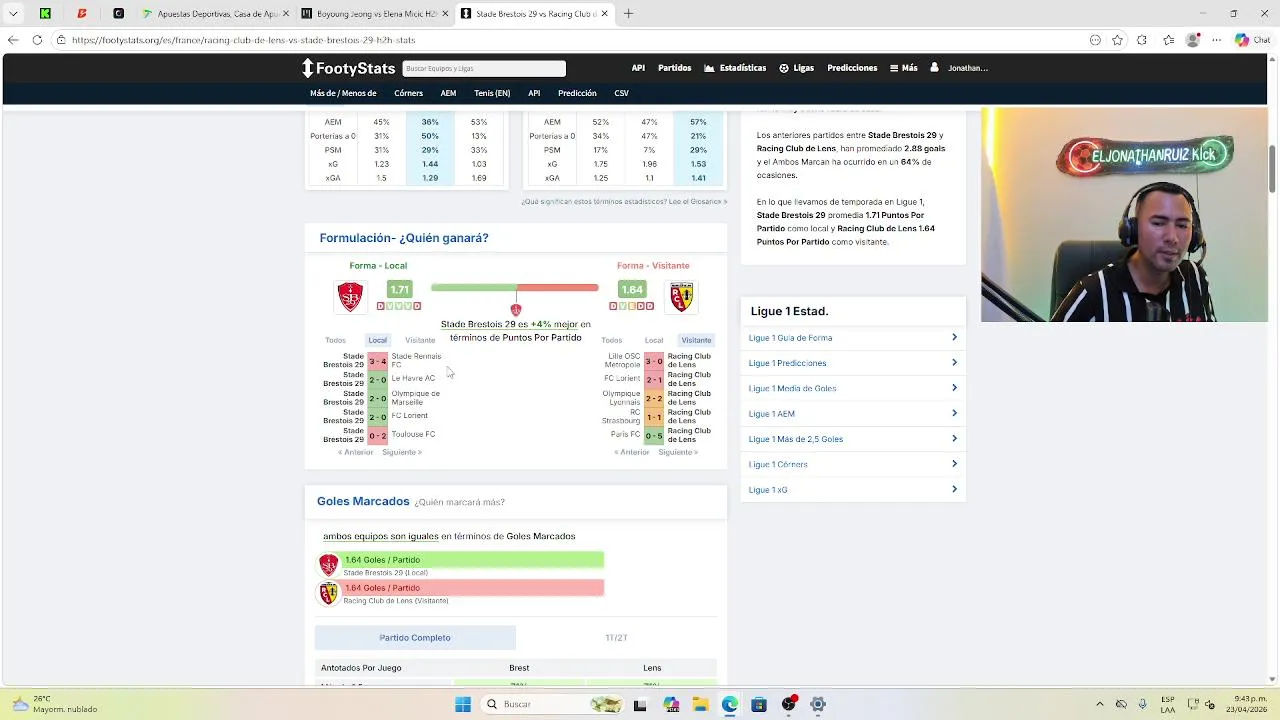Open tab list dropdown chevron in browser

pyautogui.click(x=13, y=14)
